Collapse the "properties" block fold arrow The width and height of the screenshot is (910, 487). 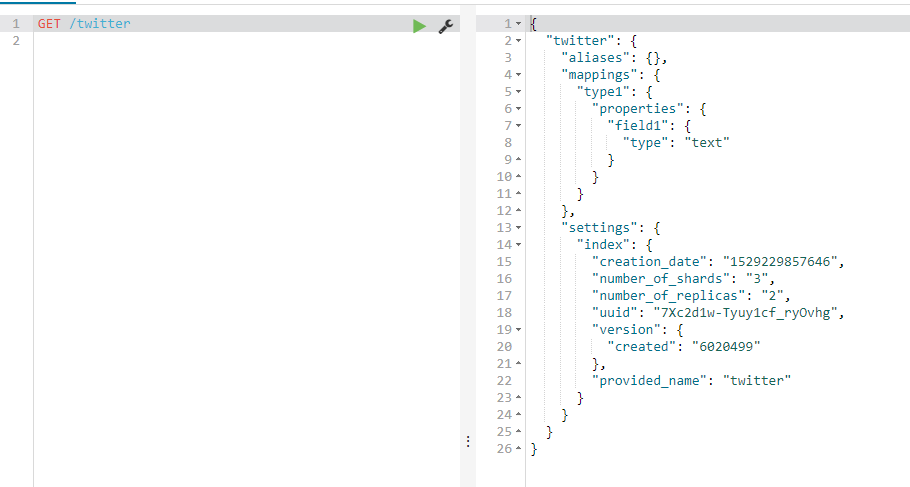click(x=519, y=109)
